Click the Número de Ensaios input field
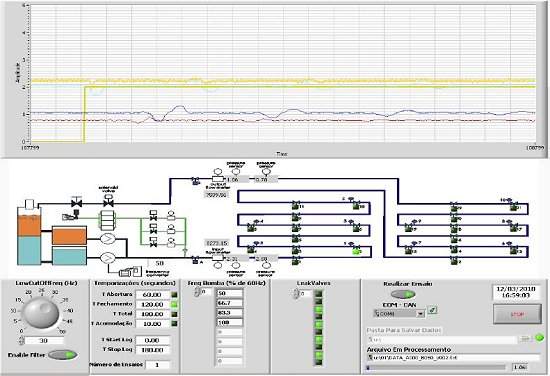The image size is (550, 376). (157, 365)
